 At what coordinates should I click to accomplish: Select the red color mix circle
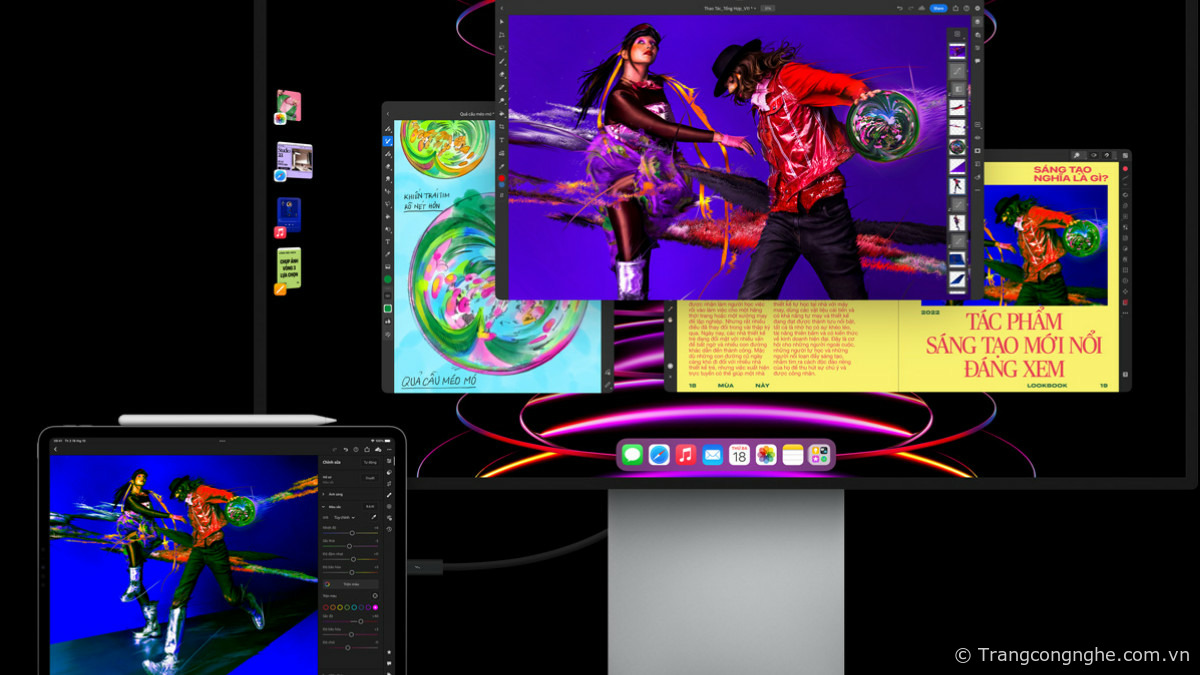(x=326, y=607)
